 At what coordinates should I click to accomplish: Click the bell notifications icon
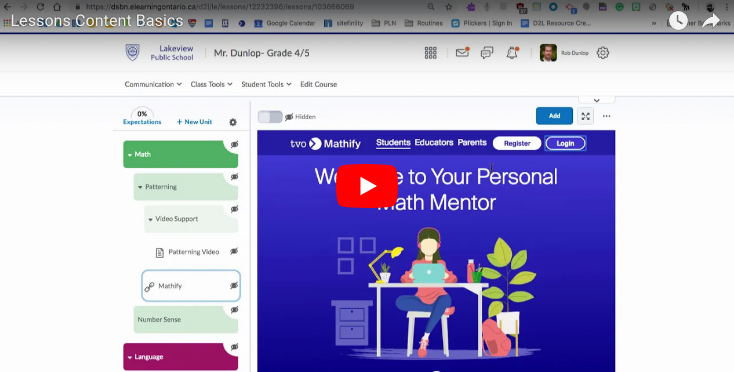[x=512, y=53]
